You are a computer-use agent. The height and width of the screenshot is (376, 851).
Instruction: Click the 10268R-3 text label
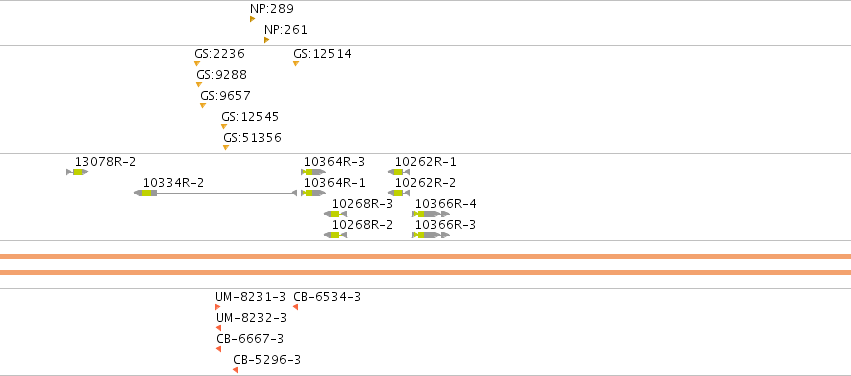point(362,204)
